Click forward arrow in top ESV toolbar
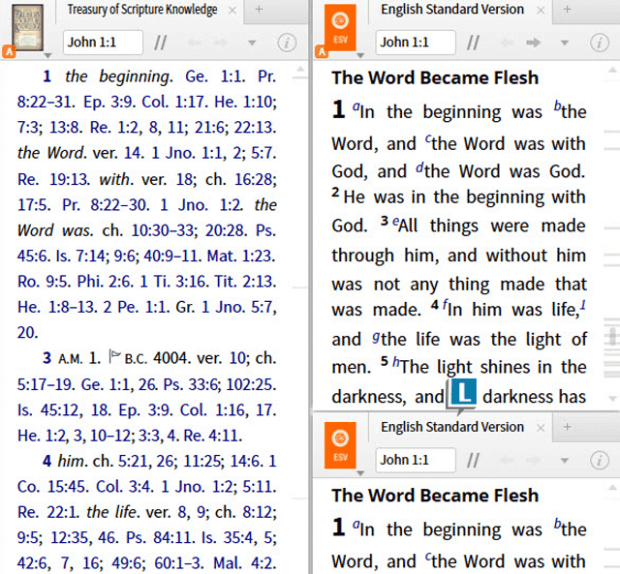This screenshot has width=620, height=574. pyautogui.click(x=533, y=43)
